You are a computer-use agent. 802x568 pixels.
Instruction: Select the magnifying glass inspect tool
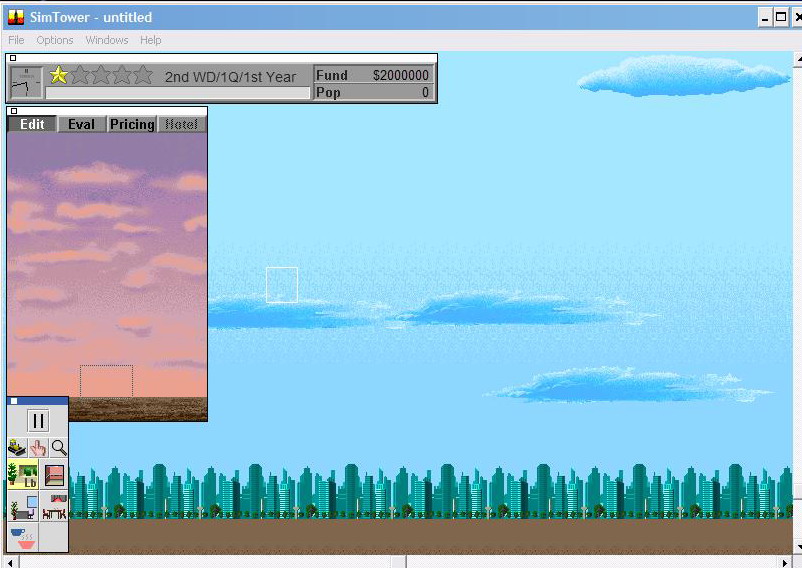coord(59,448)
